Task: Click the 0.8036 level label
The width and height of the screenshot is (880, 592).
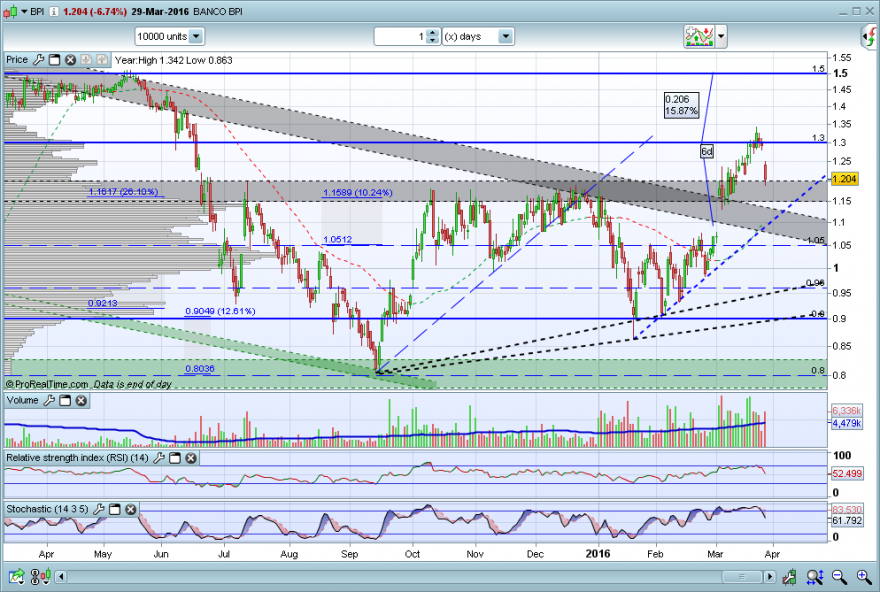Action: (x=200, y=369)
